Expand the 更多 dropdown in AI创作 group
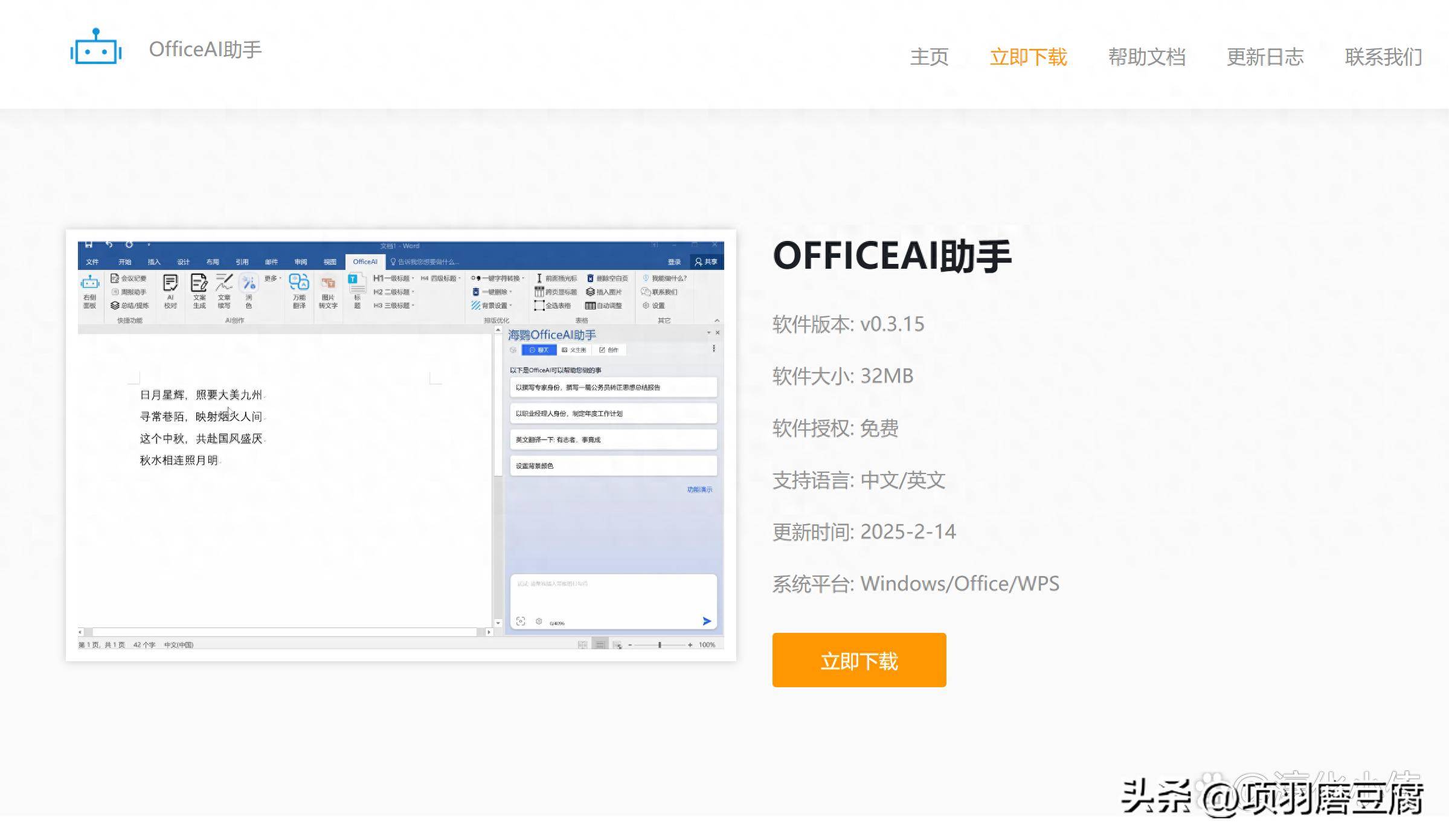The width and height of the screenshot is (1449, 840). pyautogui.click(x=273, y=278)
